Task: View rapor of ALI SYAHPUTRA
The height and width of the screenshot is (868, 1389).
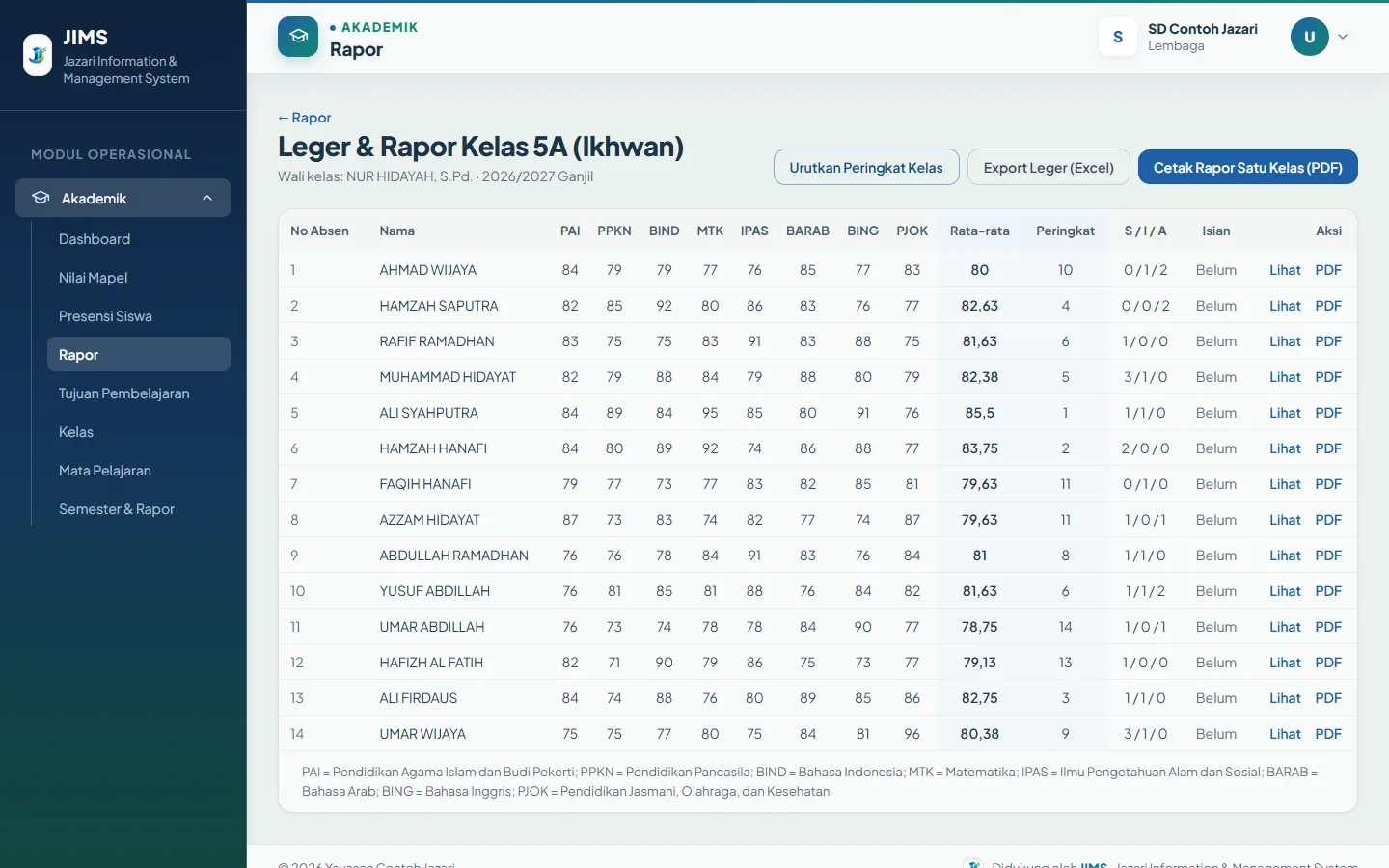Action: (1285, 413)
